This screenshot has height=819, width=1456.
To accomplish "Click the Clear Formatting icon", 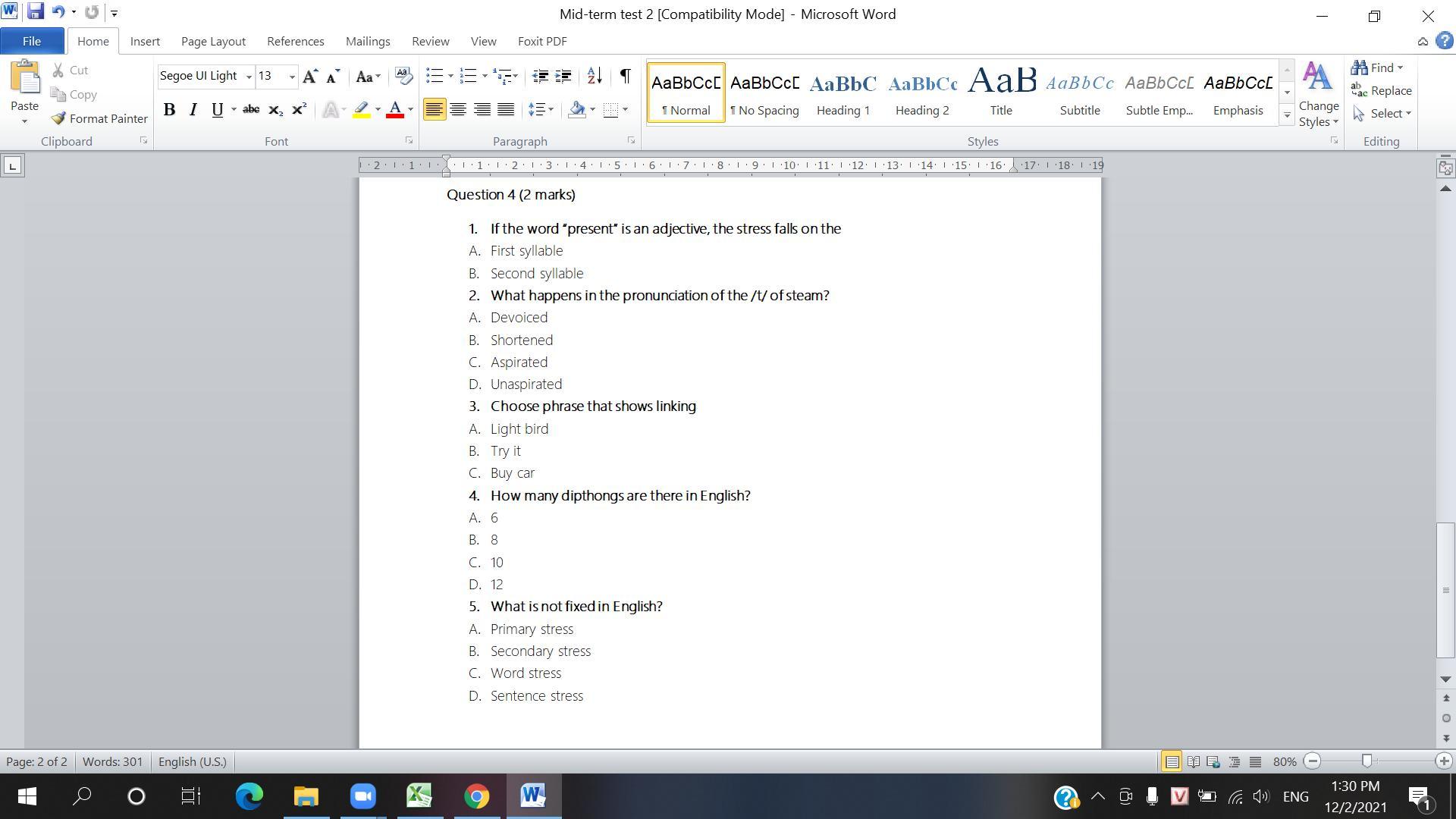I will pyautogui.click(x=404, y=76).
